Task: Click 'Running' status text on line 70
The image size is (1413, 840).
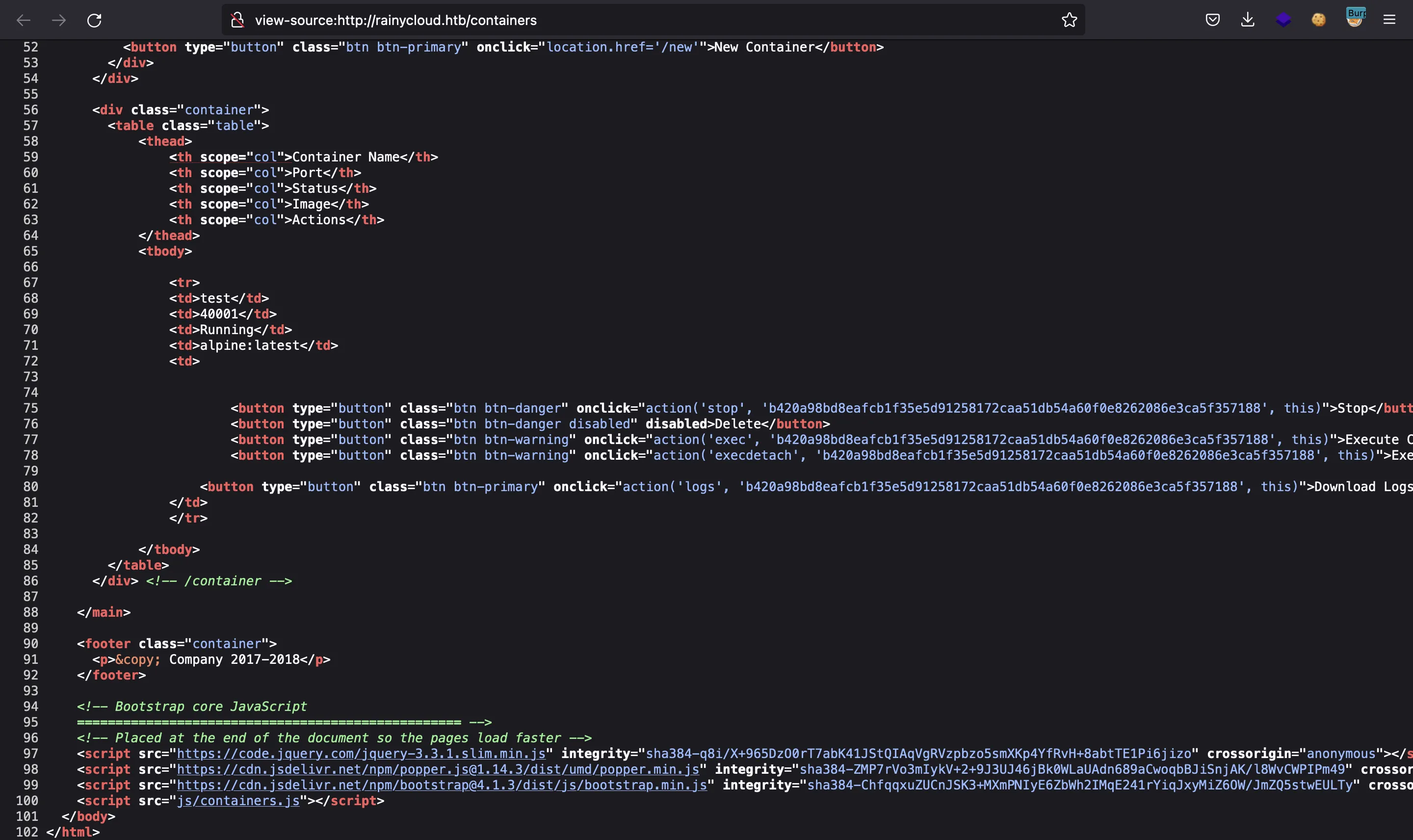Action: coord(226,329)
